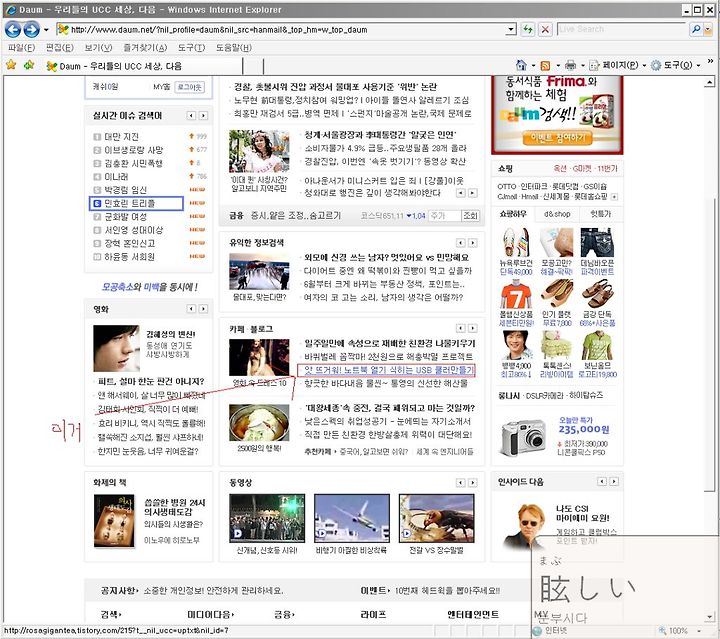Click the Live Search magnifier icon
The image size is (720, 639).
696,29
